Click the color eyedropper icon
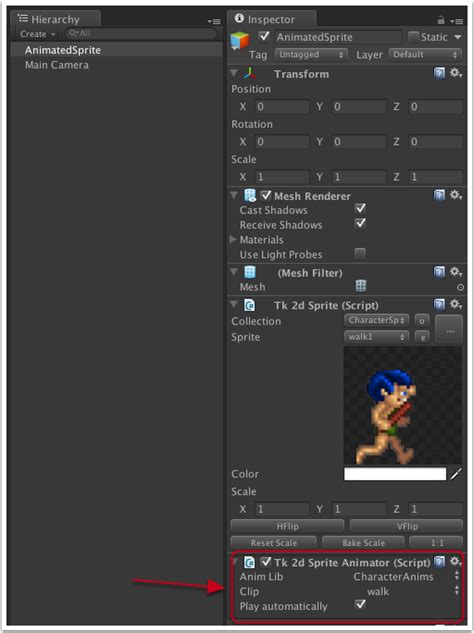The height and width of the screenshot is (633, 474). pyautogui.click(x=456, y=474)
